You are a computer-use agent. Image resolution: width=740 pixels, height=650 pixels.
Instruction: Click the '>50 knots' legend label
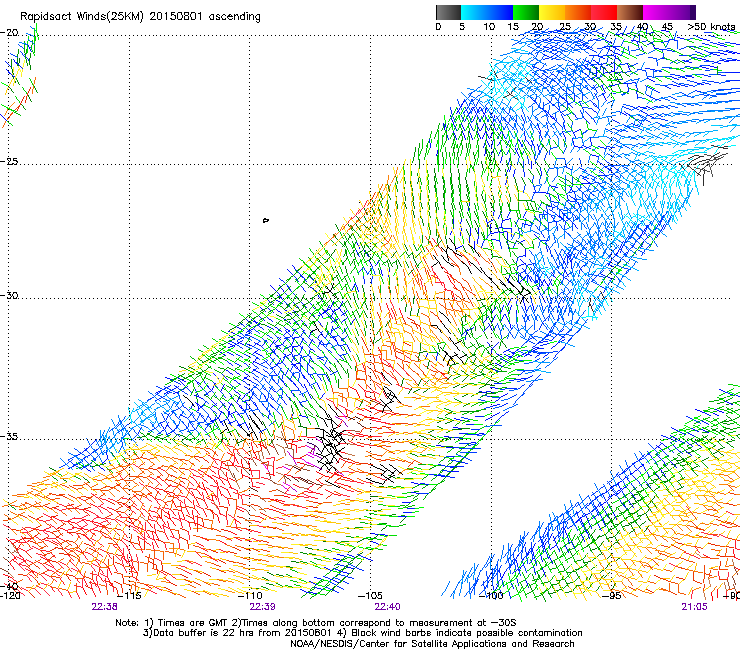pos(711,27)
